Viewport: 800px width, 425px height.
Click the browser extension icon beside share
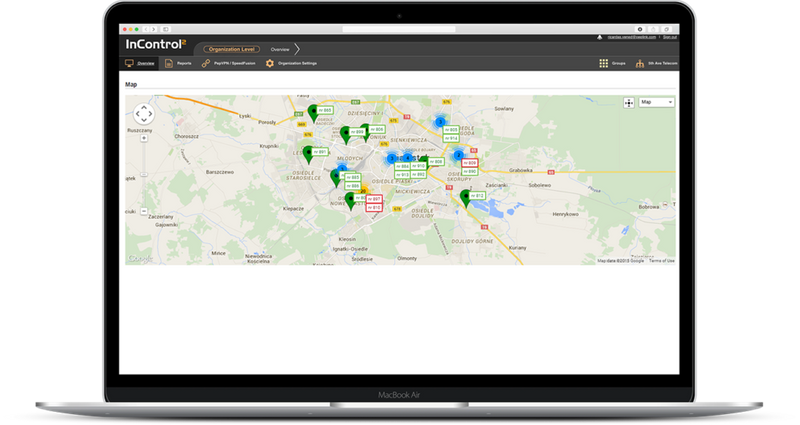pyautogui.click(x=640, y=29)
